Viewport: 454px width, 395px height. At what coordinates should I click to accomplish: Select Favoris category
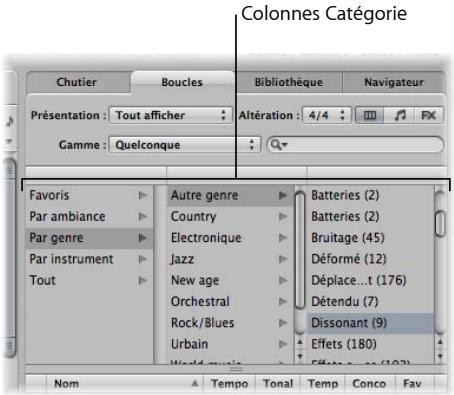pyautogui.click(x=89, y=195)
